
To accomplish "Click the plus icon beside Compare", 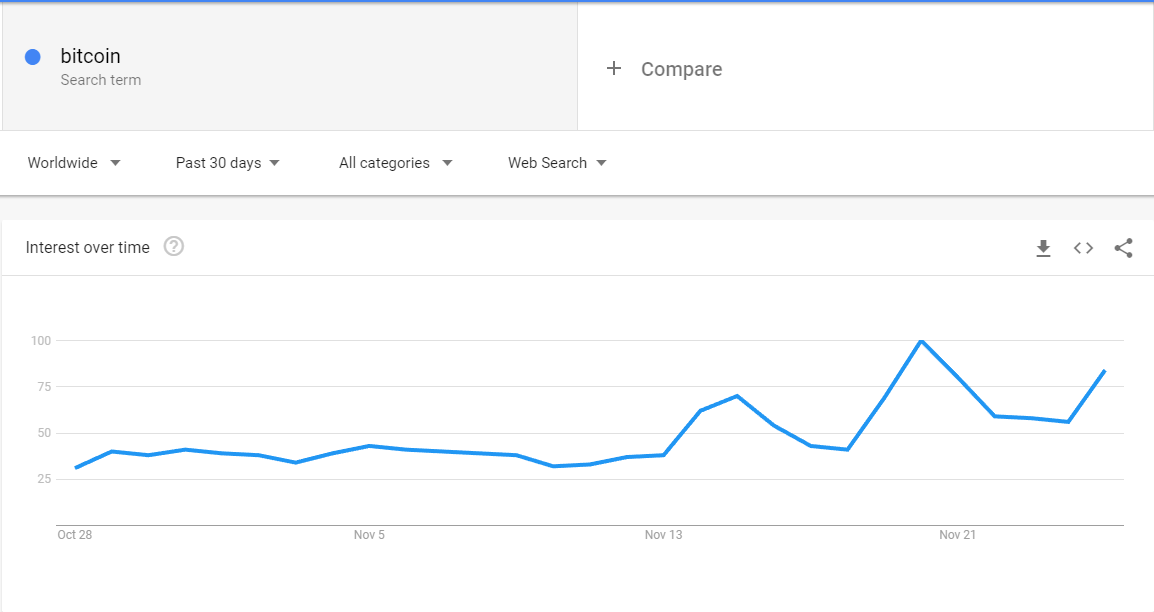I will [x=614, y=69].
